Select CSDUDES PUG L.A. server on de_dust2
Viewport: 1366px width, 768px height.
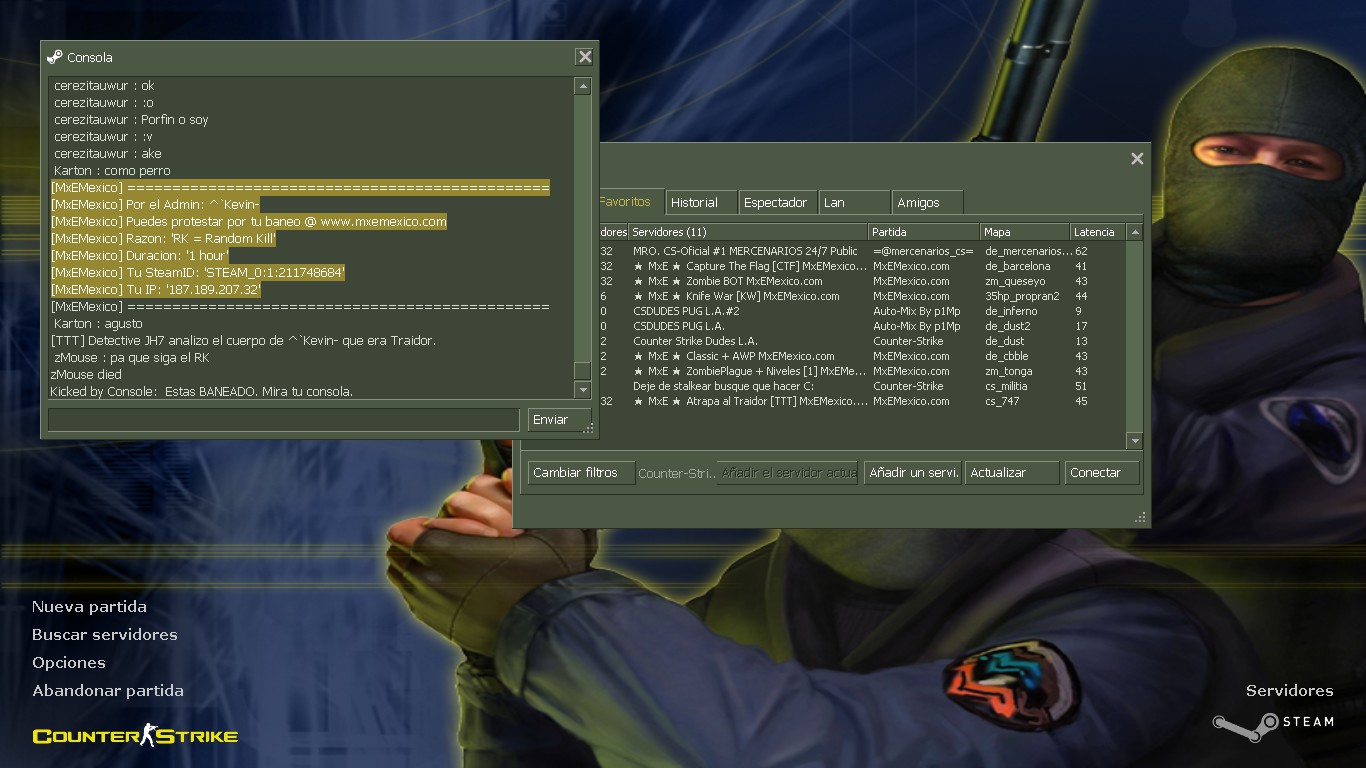862,326
